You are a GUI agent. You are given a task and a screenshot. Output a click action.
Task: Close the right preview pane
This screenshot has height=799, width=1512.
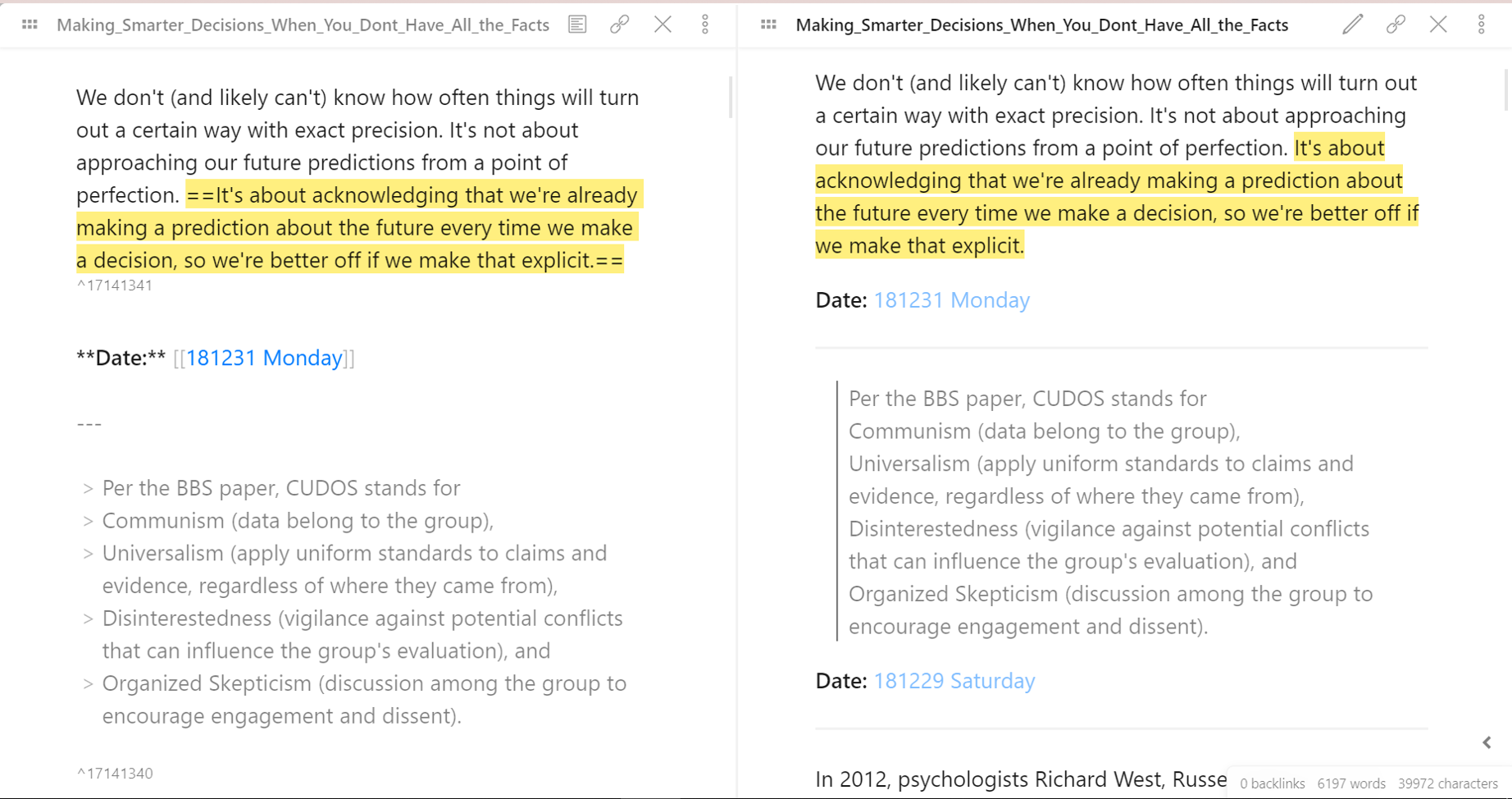pos(1438,25)
